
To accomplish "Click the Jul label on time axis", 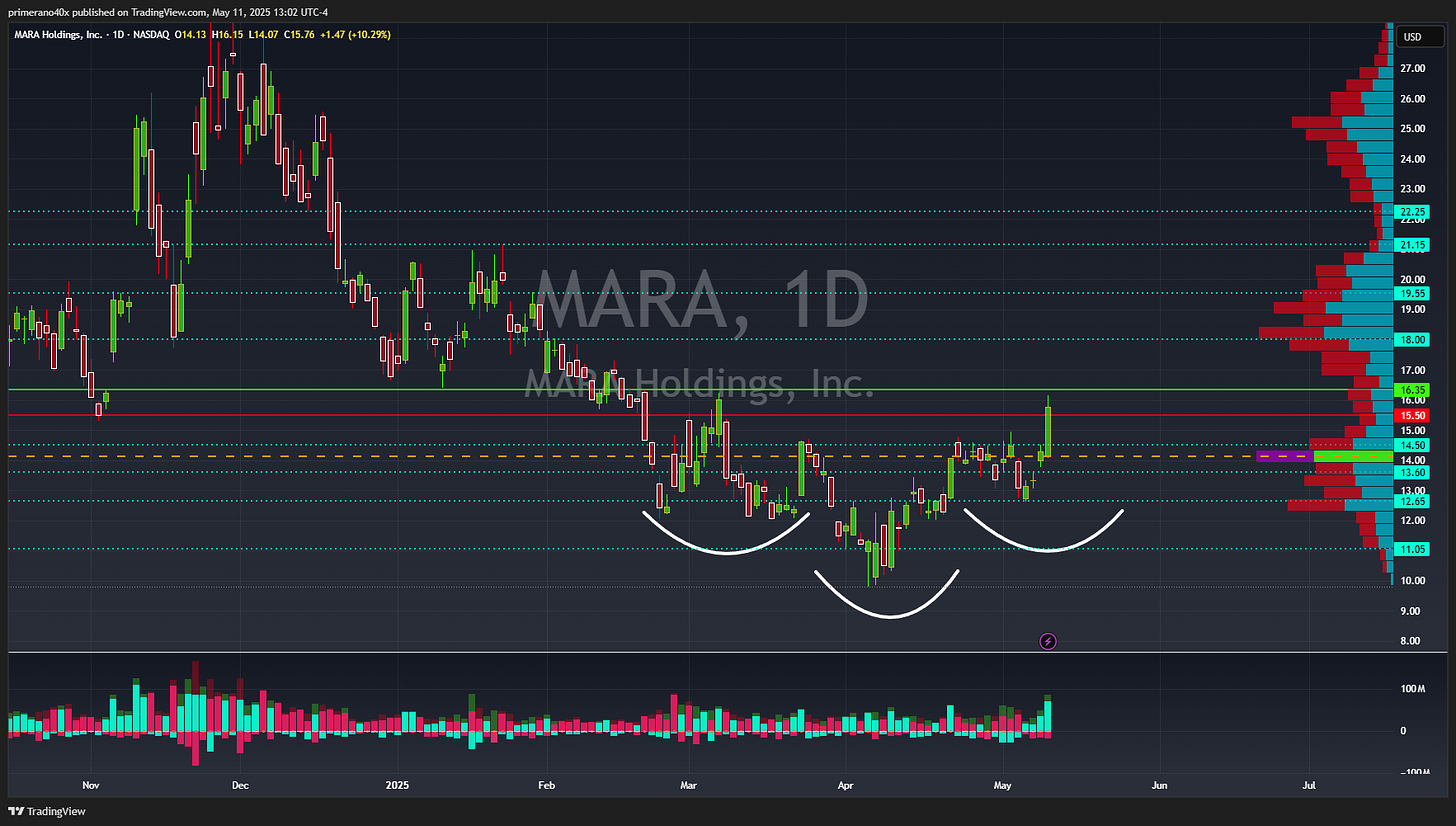I will click(x=1310, y=786).
